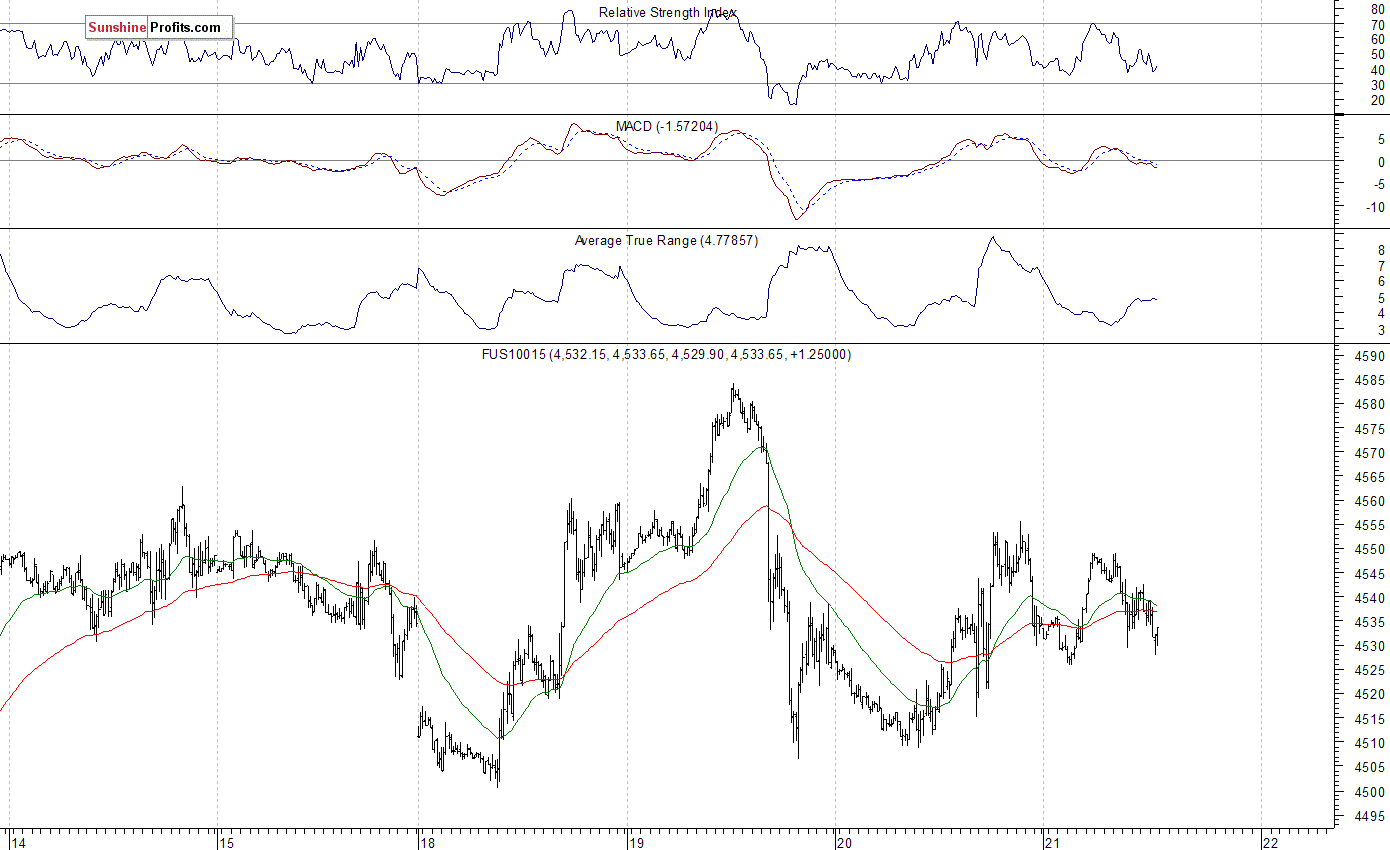Click the 4590 price axis label
Viewport: 1390px width, 850px height.
click(1371, 356)
